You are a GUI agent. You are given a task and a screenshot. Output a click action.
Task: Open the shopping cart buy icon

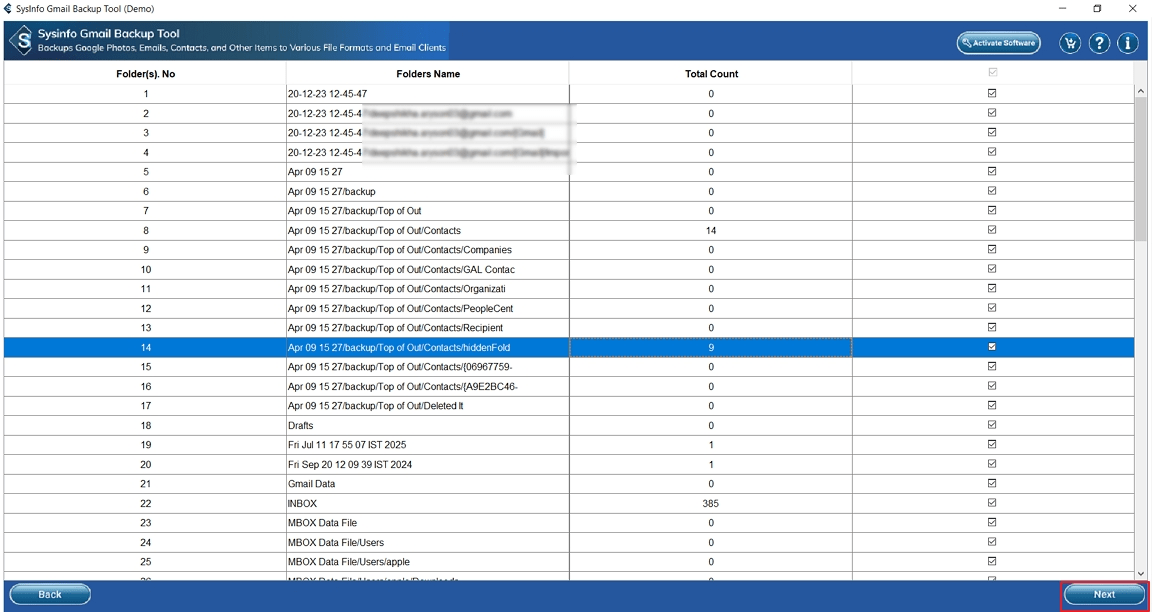[x=1070, y=43]
